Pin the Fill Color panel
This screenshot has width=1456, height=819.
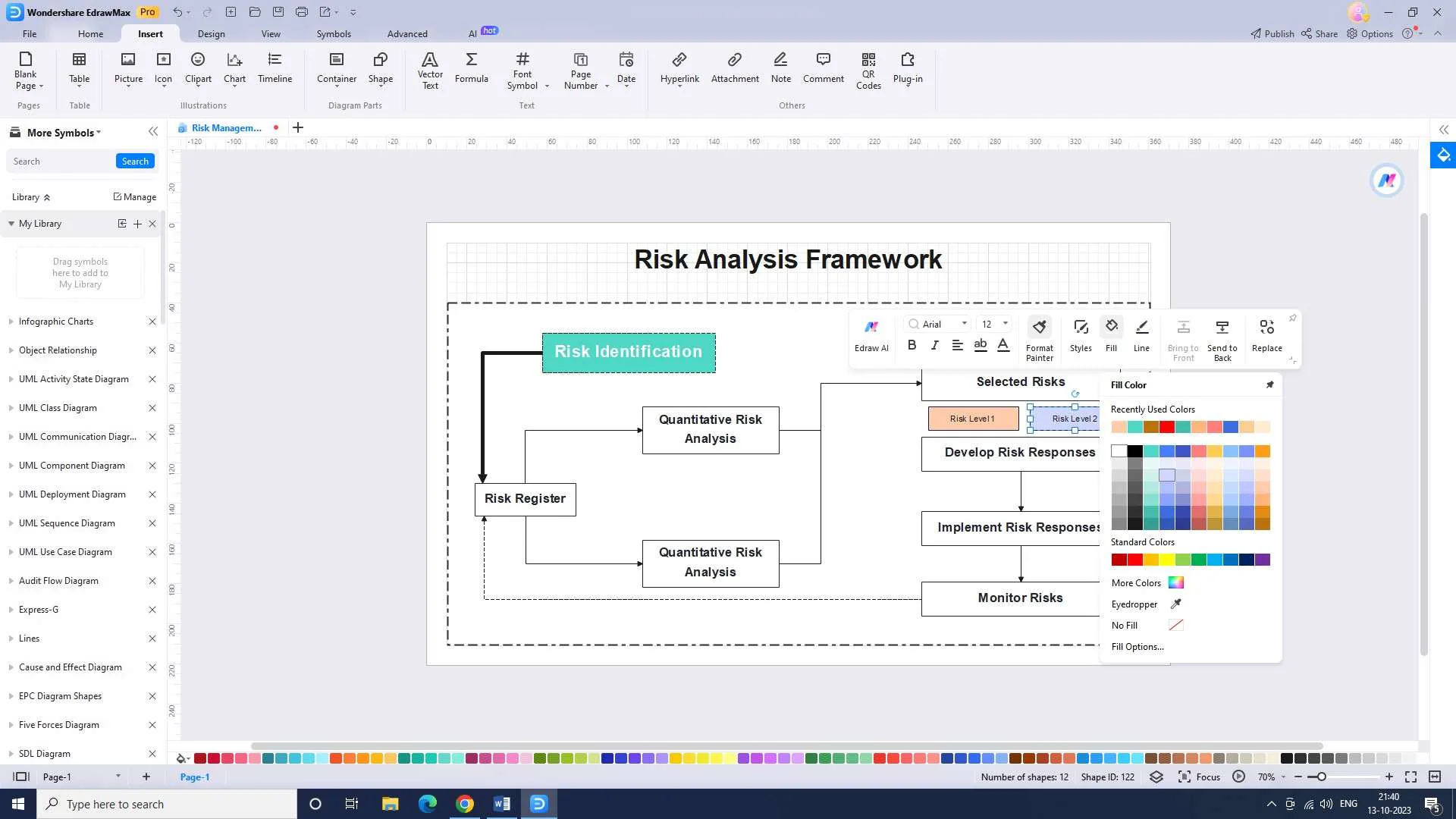coord(1269,385)
